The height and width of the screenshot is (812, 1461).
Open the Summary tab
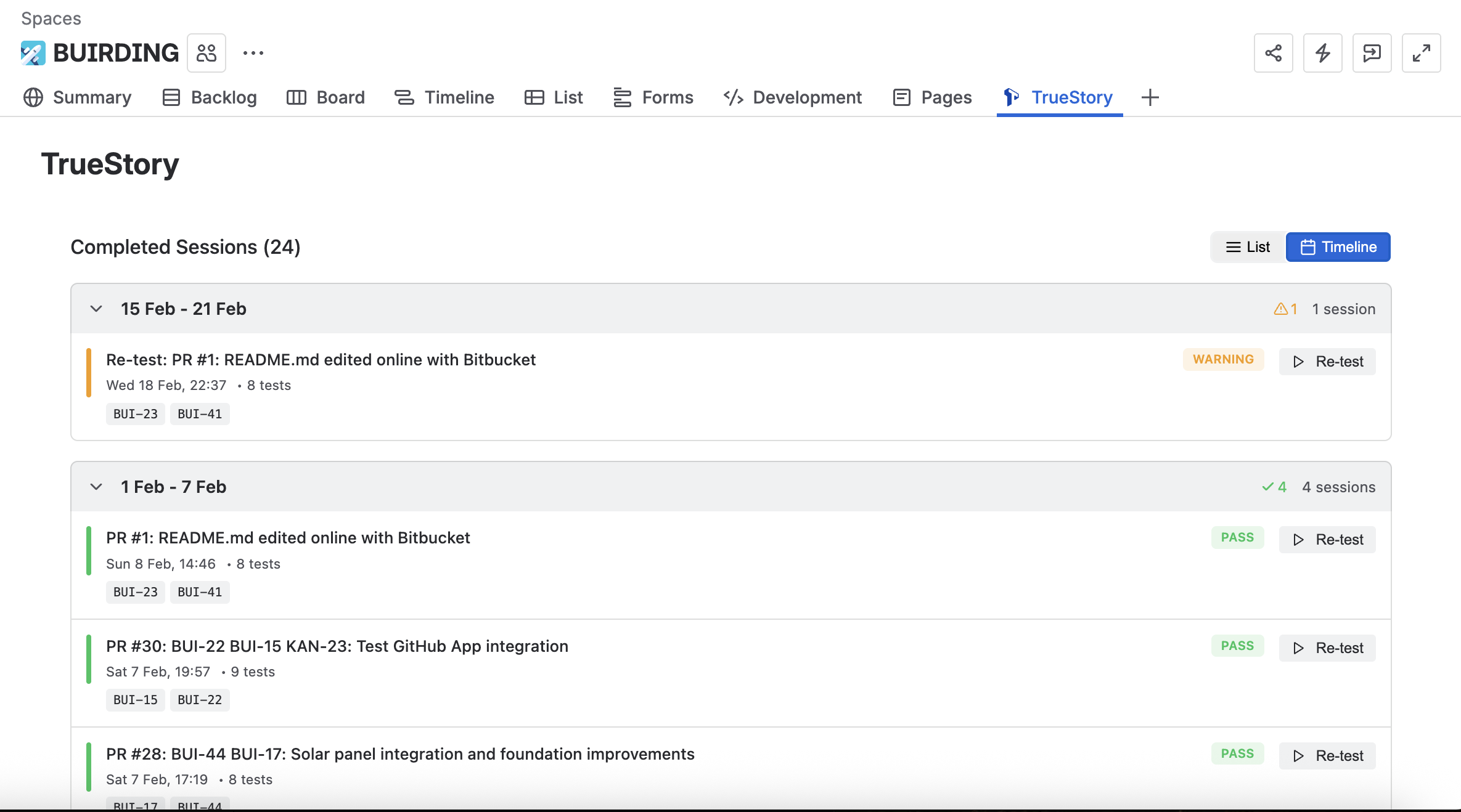(x=77, y=97)
